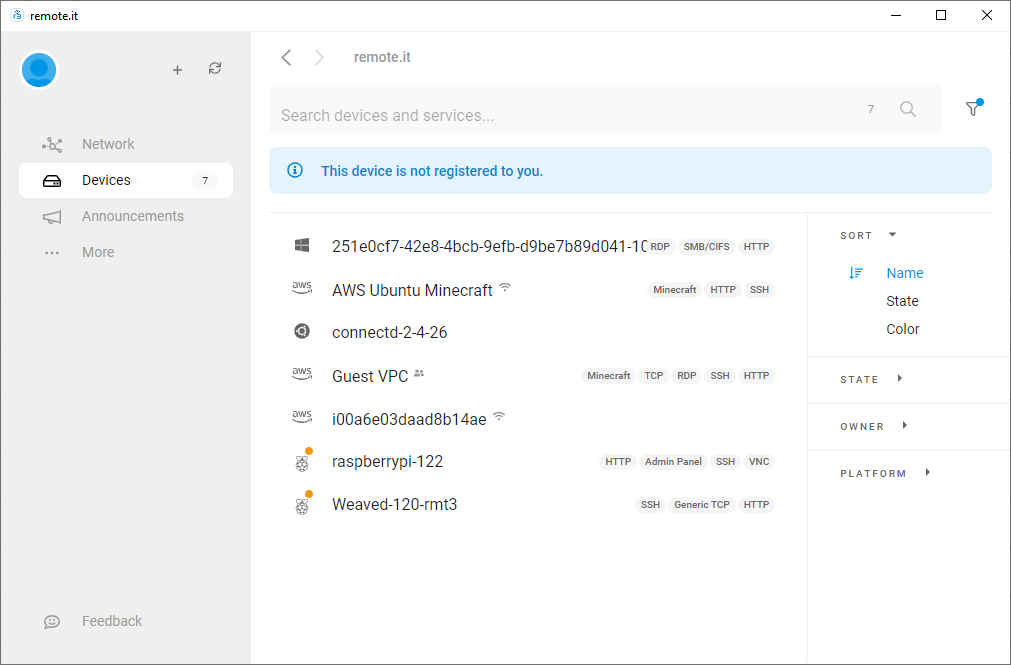Click the AWS icon of i00a6e03daad8b14ae
The height and width of the screenshot is (665, 1011).
(x=302, y=417)
